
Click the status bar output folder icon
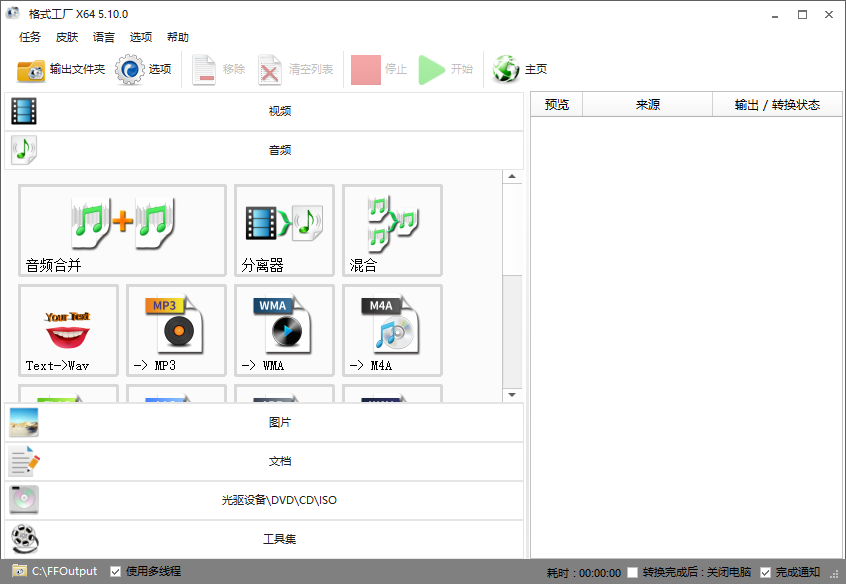(x=19, y=571)
